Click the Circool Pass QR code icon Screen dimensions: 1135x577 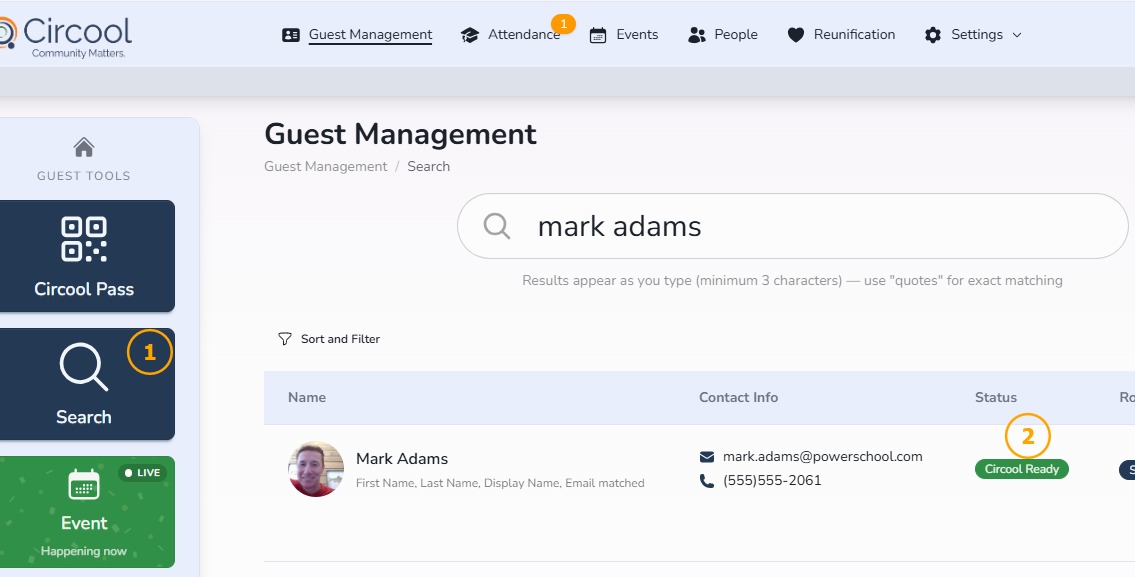[84, 239]
